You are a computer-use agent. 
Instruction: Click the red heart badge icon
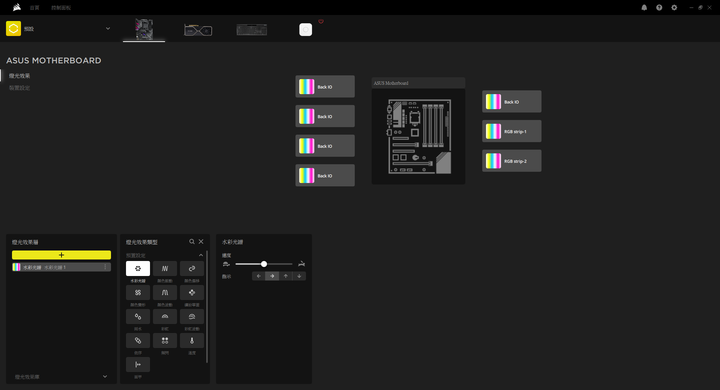pyautogui.click(x=321, y=22)
